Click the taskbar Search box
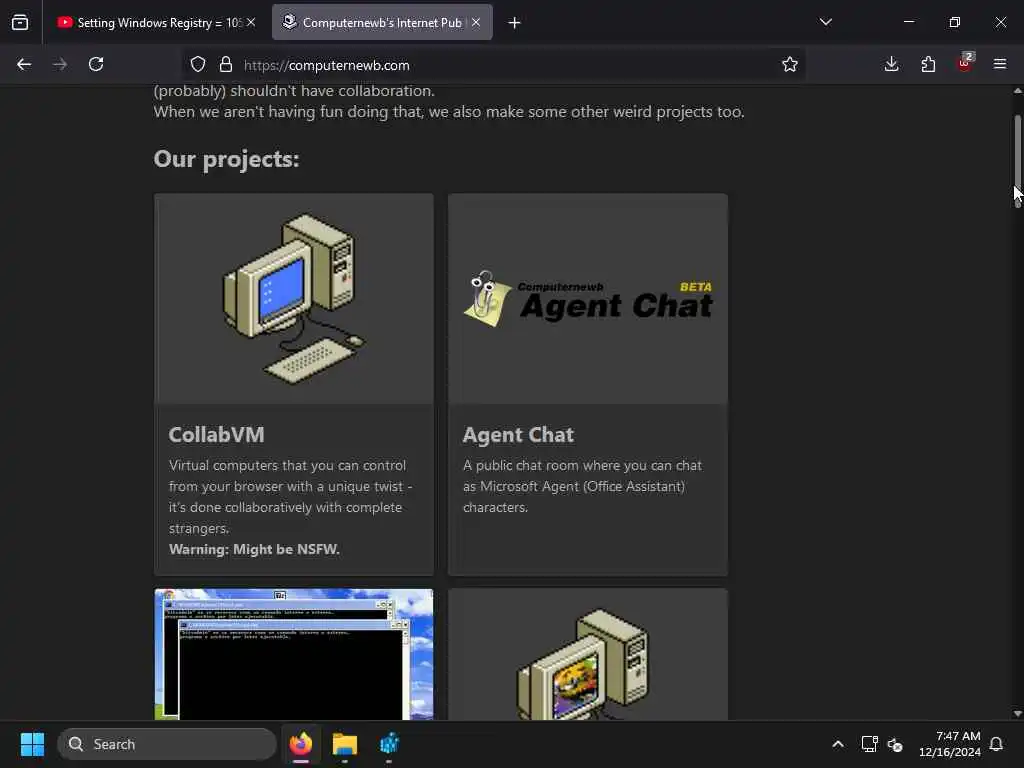 [167, 744]
